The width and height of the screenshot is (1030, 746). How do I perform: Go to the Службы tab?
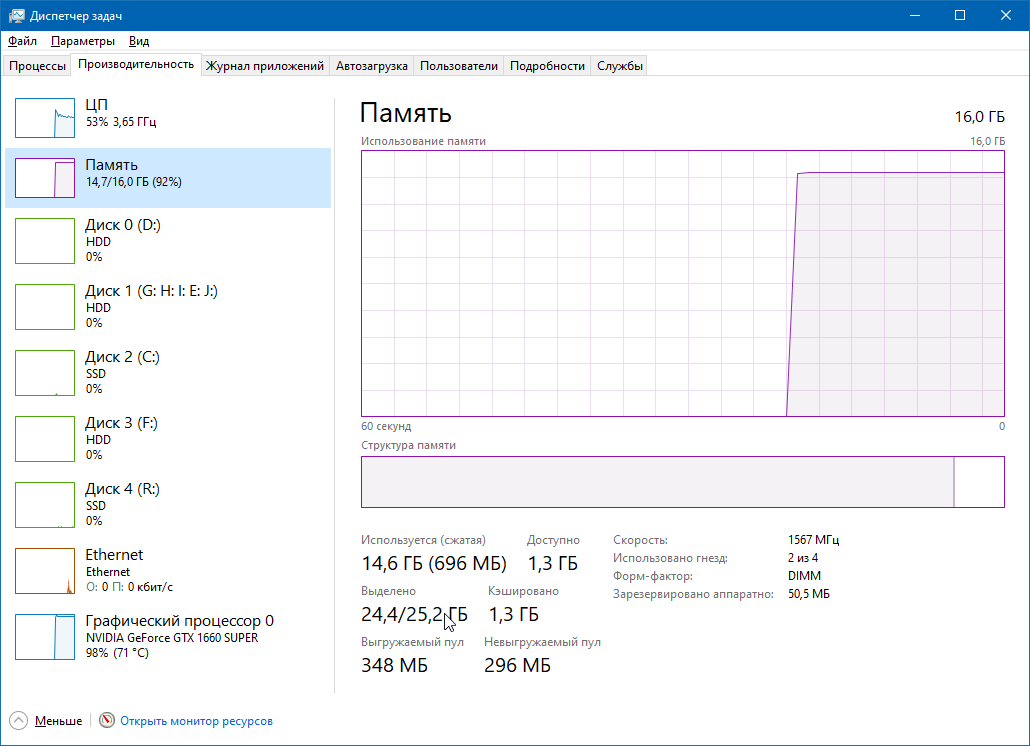[620, 66]
